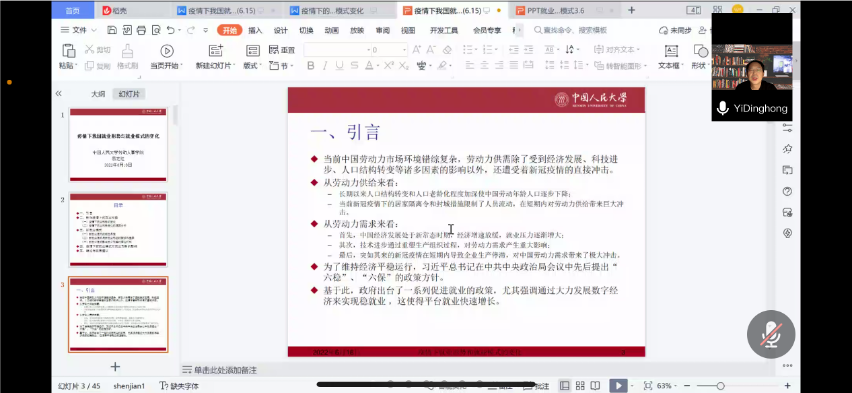852x393 pixels.
Task: Click the missing fonts (缺失字体) indicator
Action: [x=179, y=386]
